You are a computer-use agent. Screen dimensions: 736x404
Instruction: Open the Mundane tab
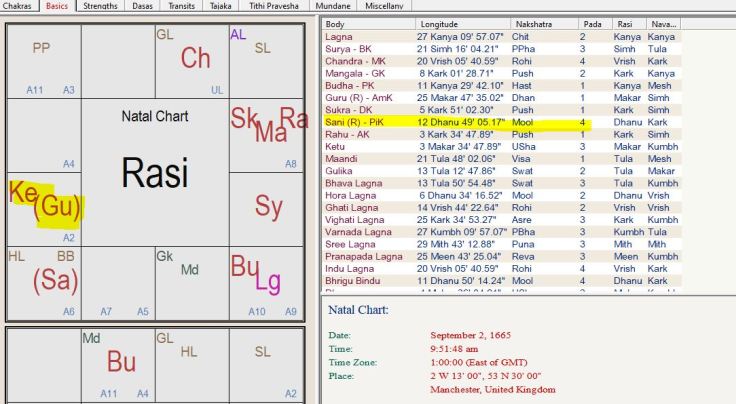pyautogui.click(x=332, y=5)
